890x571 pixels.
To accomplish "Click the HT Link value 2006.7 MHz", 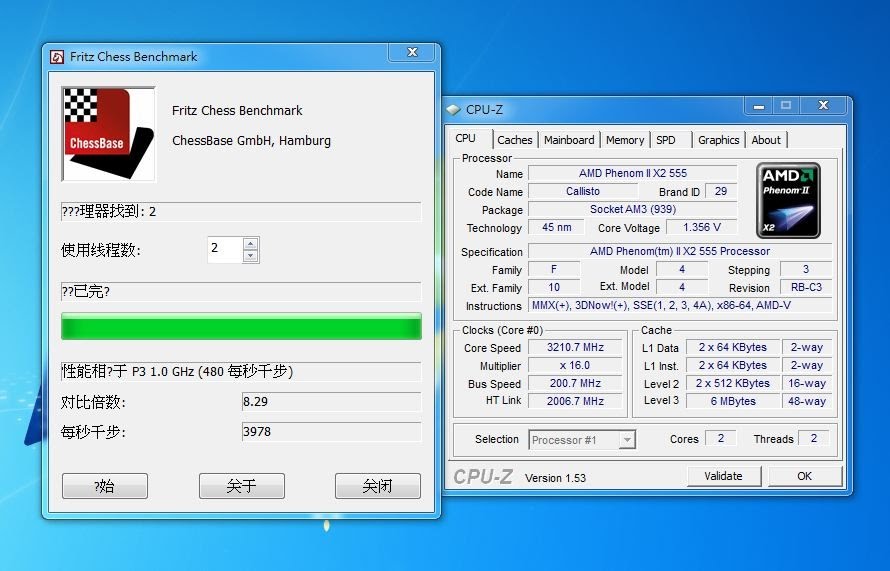I will (x=576, y=401).
